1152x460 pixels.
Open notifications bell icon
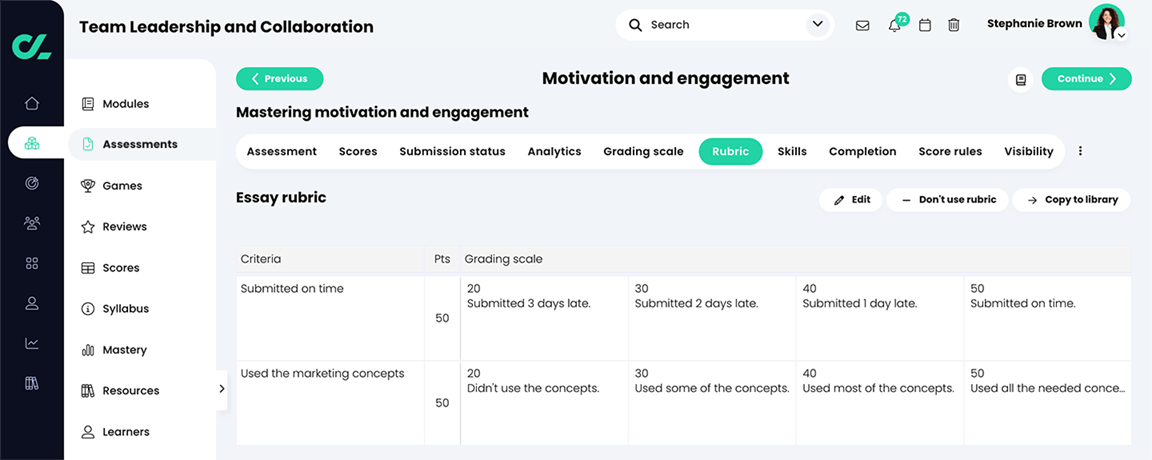894,25
